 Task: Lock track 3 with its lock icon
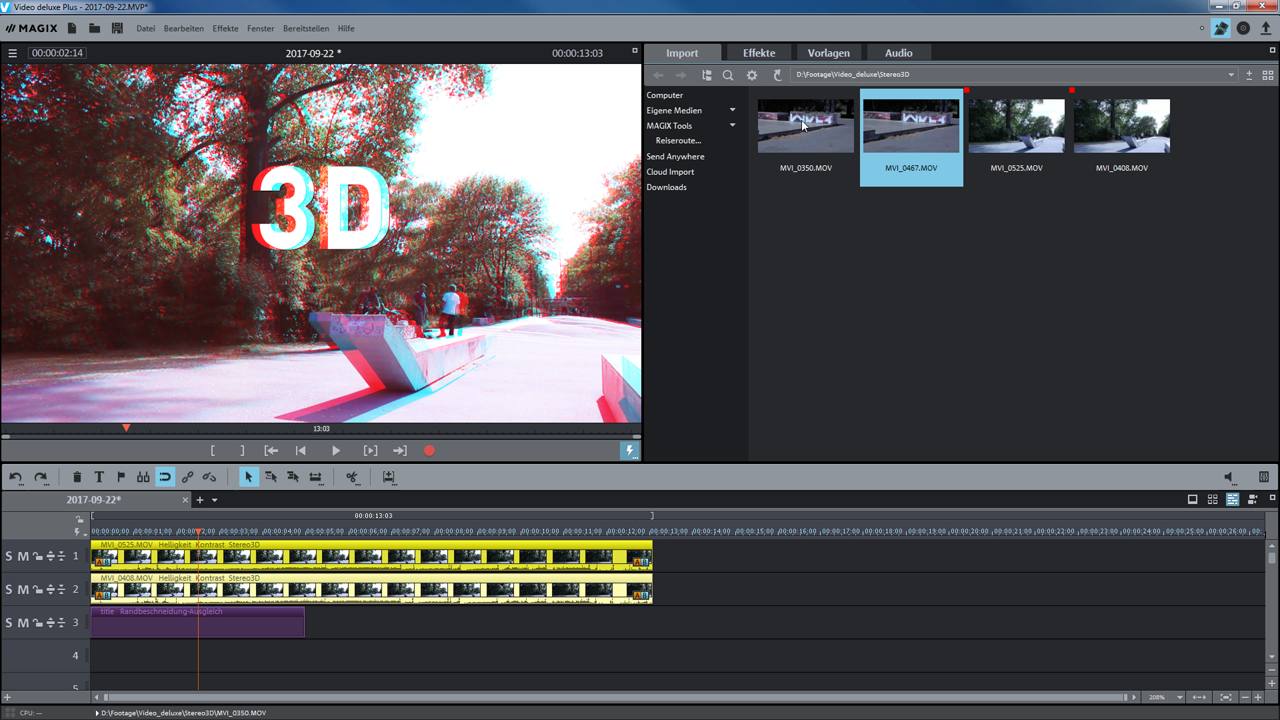37,622
